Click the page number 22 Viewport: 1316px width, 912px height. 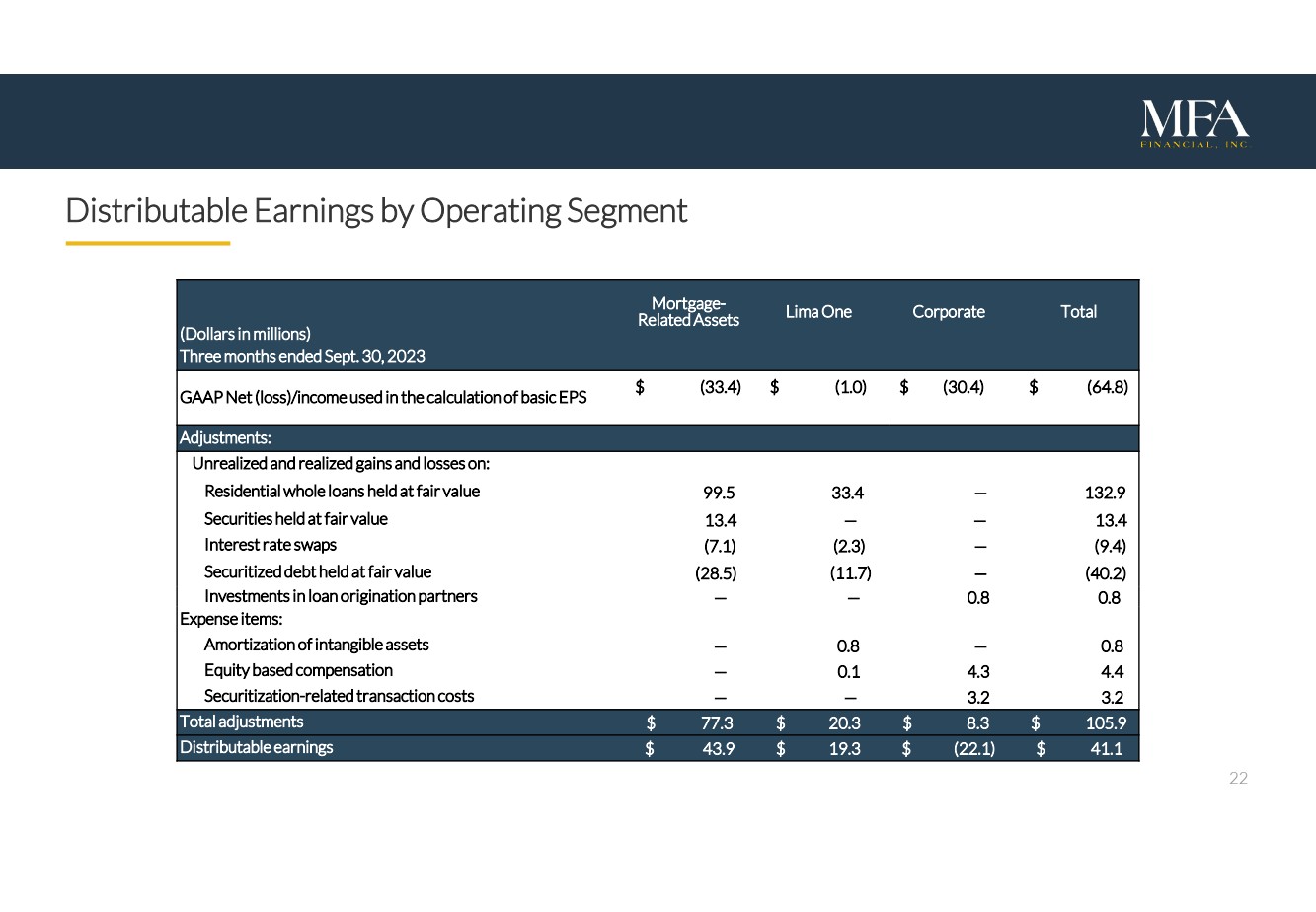tap(1238, 779)
